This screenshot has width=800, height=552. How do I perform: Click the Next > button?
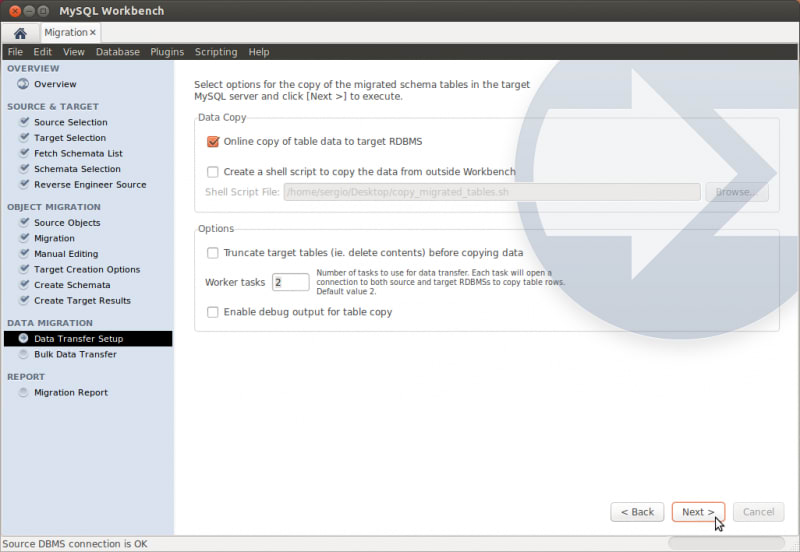pos(698,512)
